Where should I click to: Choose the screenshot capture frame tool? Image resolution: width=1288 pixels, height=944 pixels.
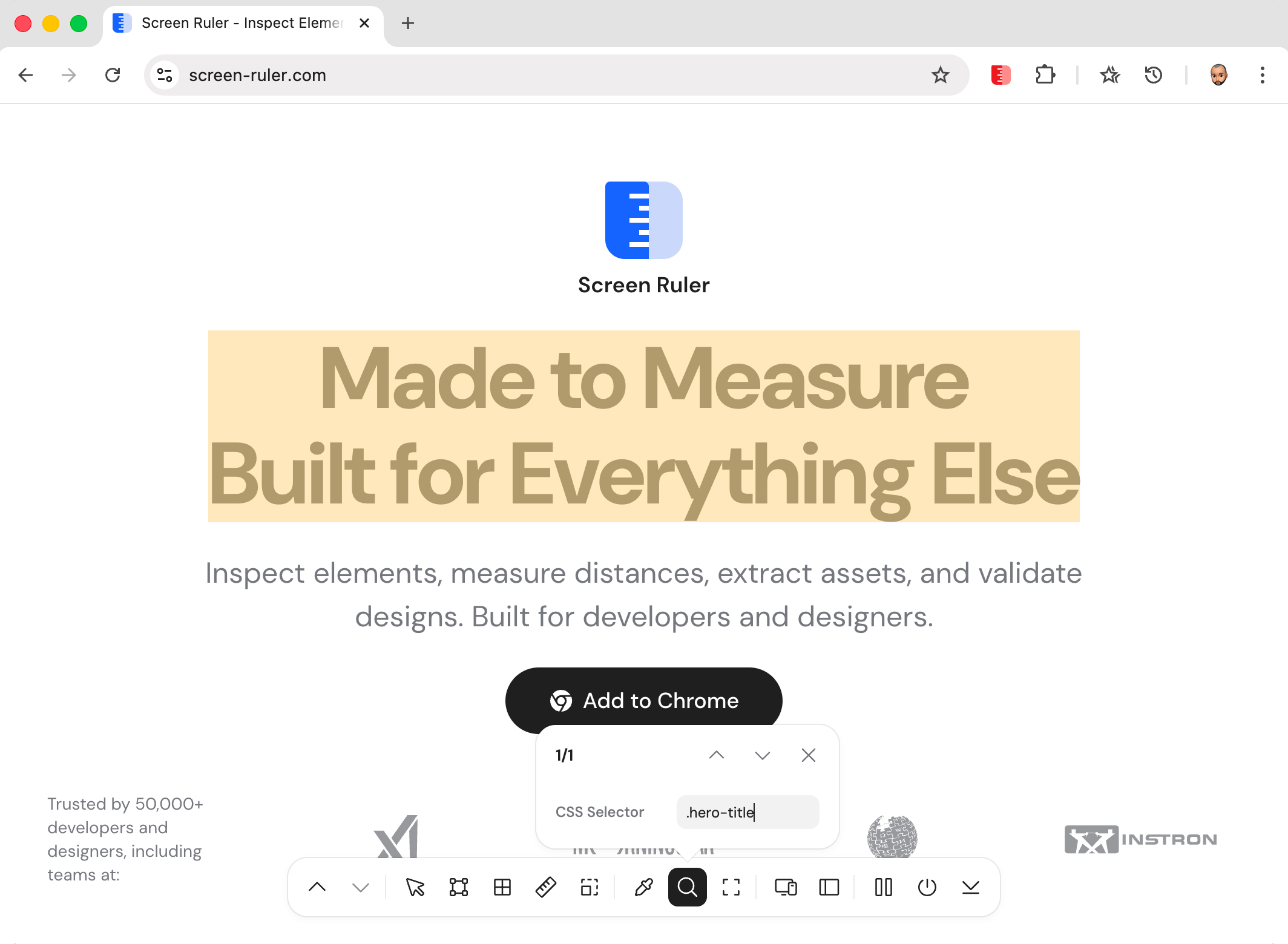pos(731,887)
